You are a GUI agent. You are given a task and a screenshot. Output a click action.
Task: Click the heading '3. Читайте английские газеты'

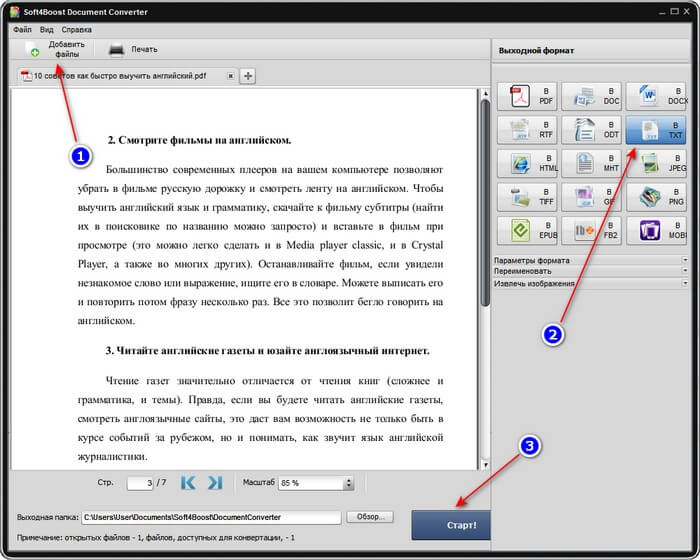click(x=268, y=351)
